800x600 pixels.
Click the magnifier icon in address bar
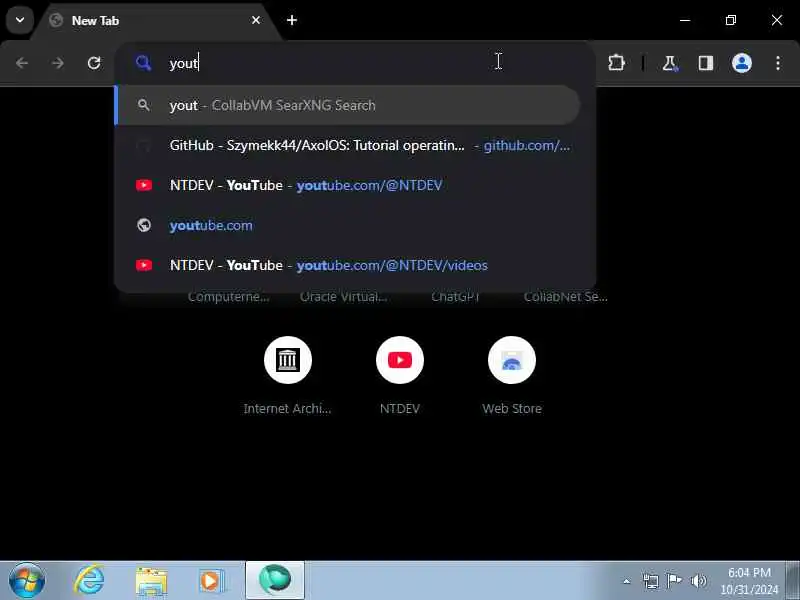coord(143,63)
